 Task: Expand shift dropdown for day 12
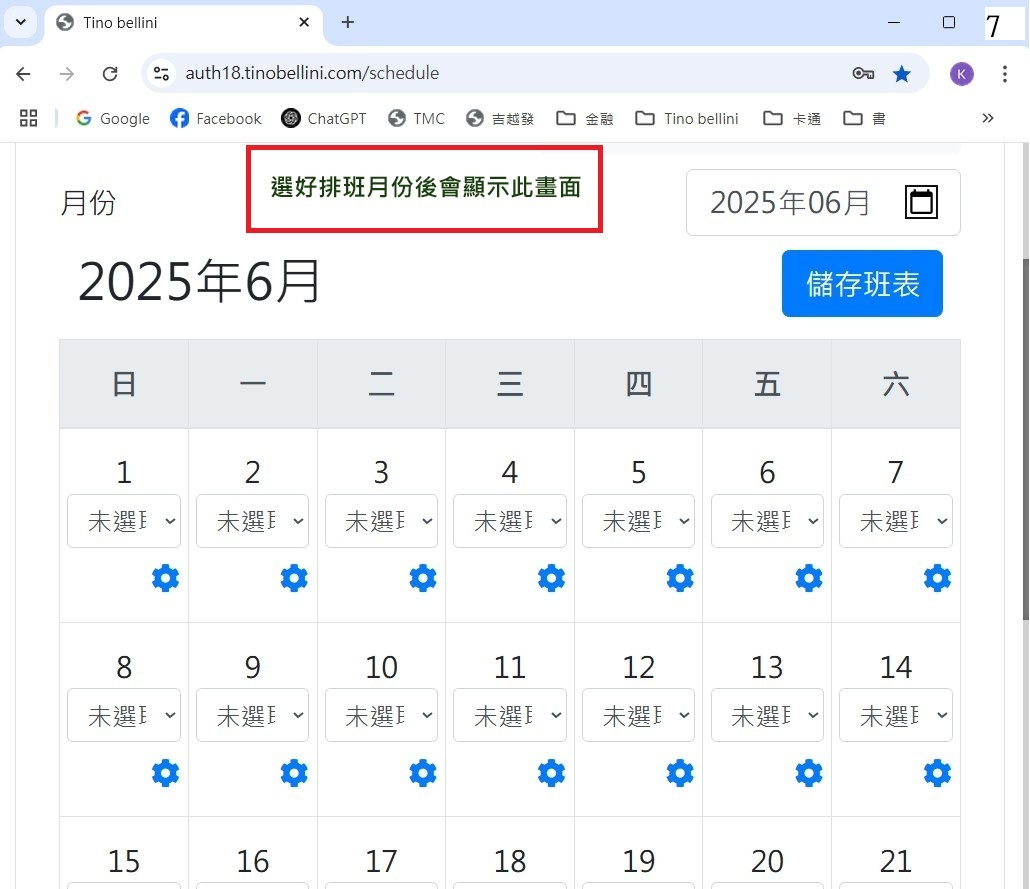coord(638,716)
